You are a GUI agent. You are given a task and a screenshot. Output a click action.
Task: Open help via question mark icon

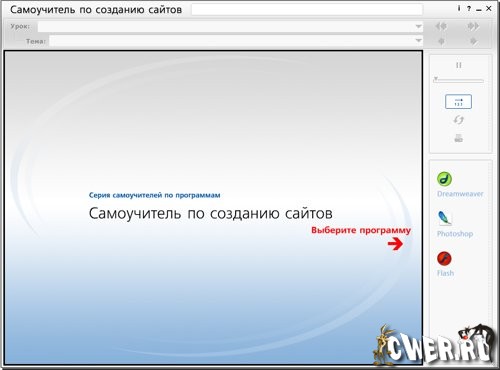click(x=469, y=9)
